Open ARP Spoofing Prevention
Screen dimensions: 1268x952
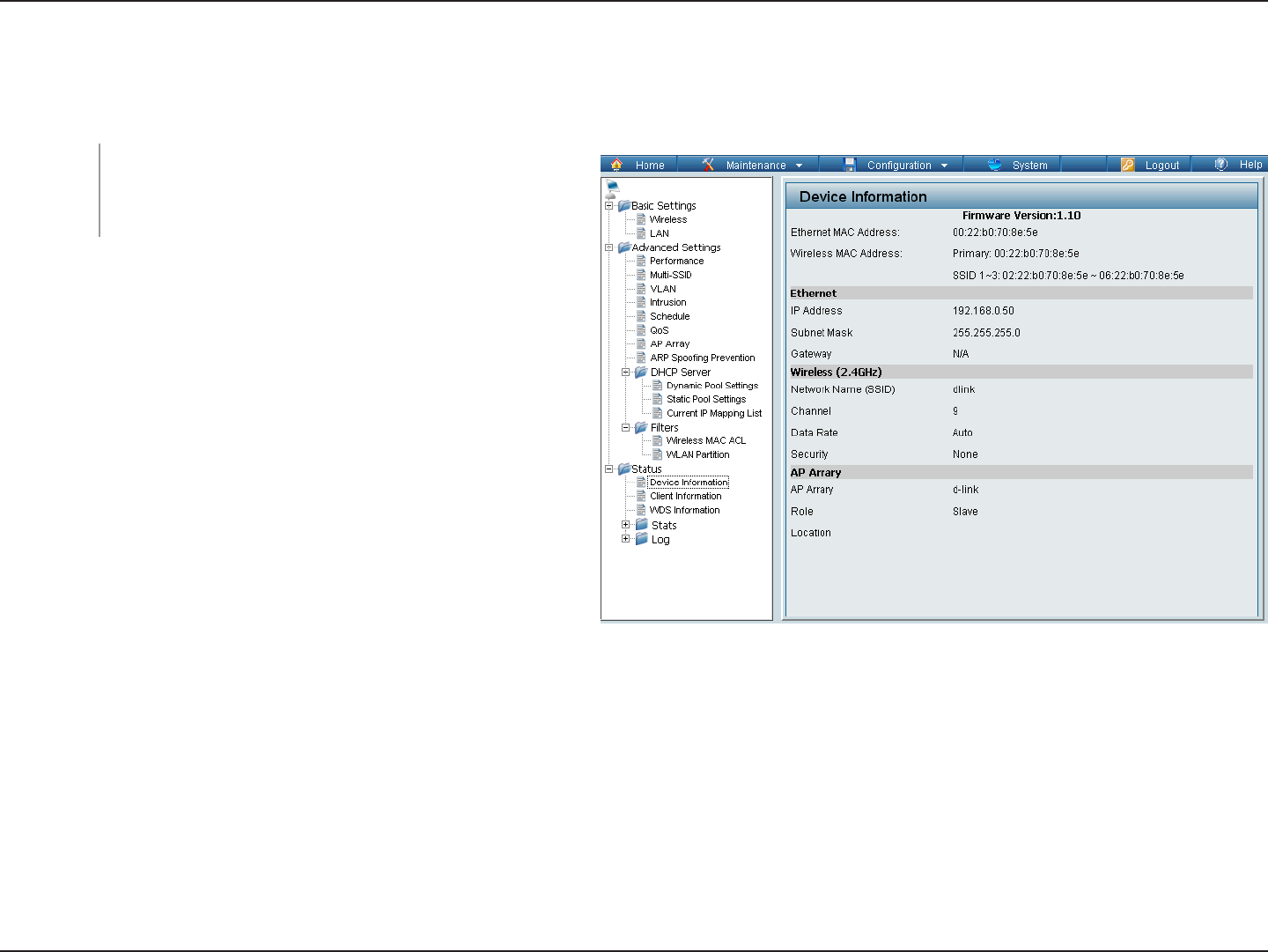(703, 358)
